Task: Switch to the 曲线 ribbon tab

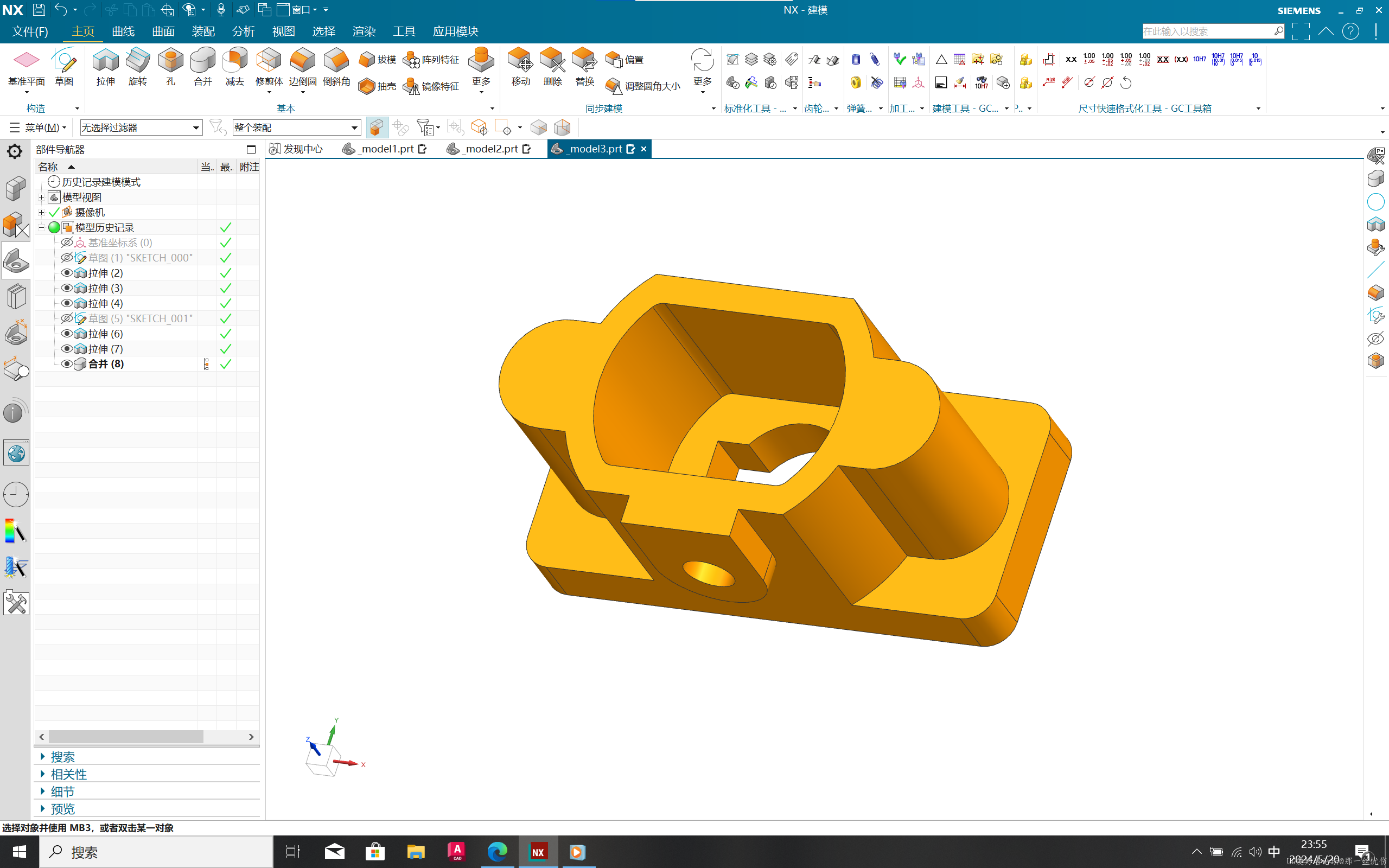Action: tap(123, 31)
